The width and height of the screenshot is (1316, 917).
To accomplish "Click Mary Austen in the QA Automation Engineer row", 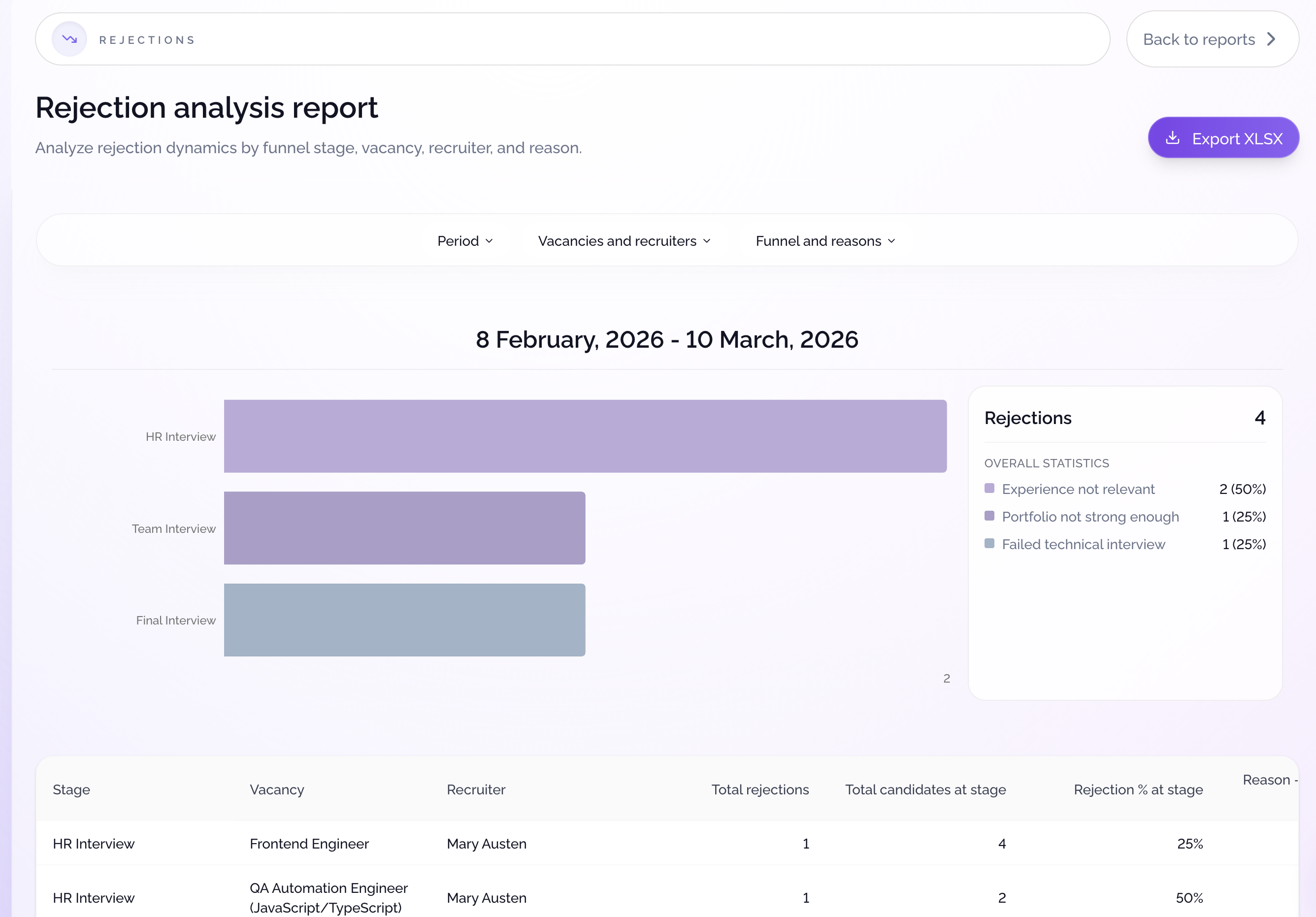I will 486,897.
